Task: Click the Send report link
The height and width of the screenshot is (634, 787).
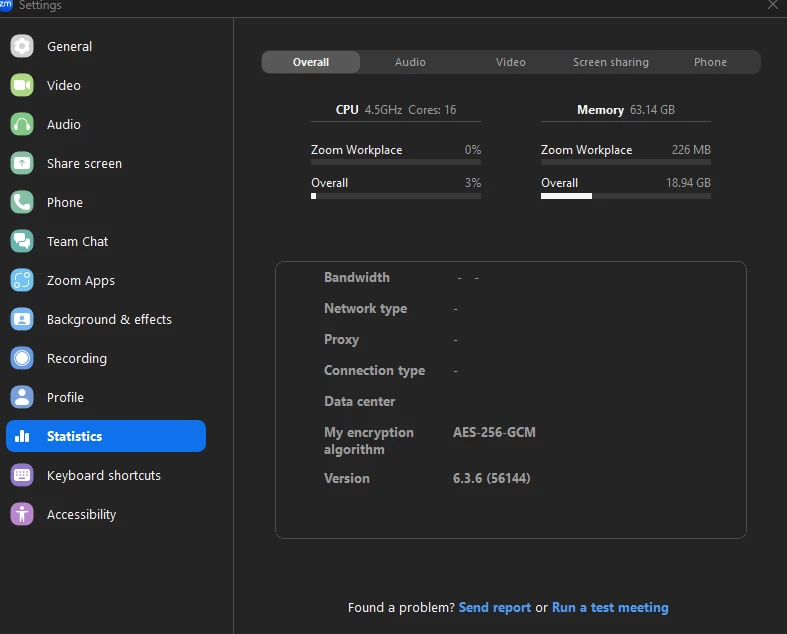Action: click(494, 607)
